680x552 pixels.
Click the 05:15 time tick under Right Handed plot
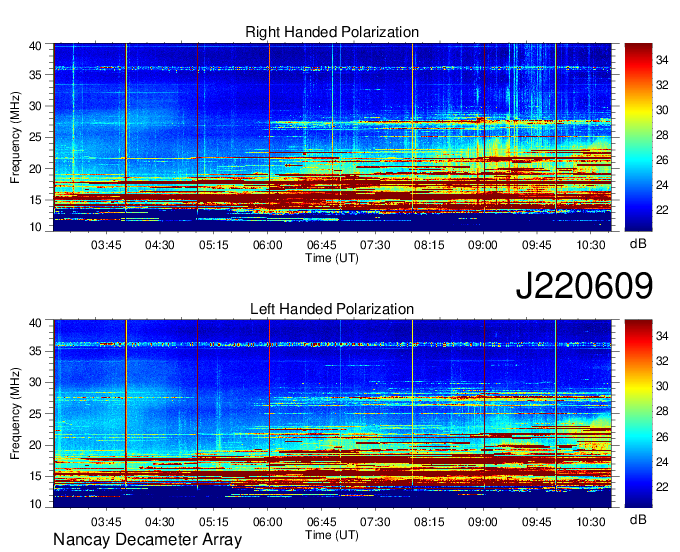(213, 245)
